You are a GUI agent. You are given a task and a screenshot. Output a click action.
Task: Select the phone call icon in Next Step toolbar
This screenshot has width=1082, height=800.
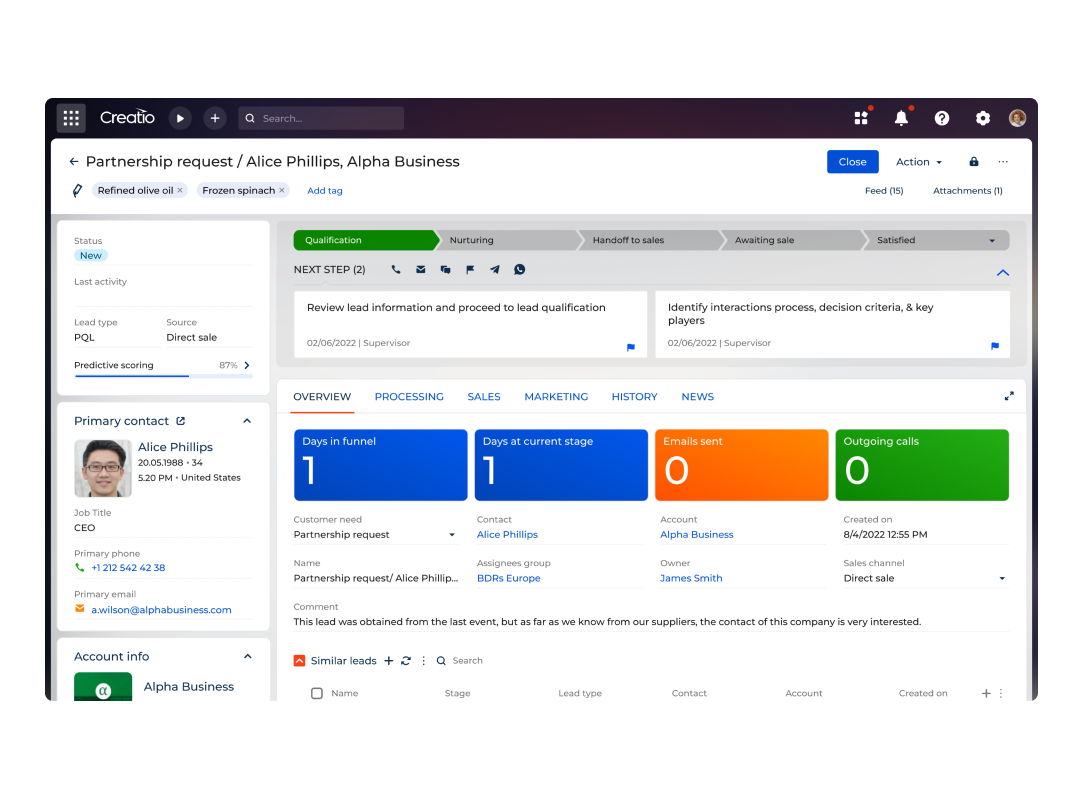tap(396, 269)
